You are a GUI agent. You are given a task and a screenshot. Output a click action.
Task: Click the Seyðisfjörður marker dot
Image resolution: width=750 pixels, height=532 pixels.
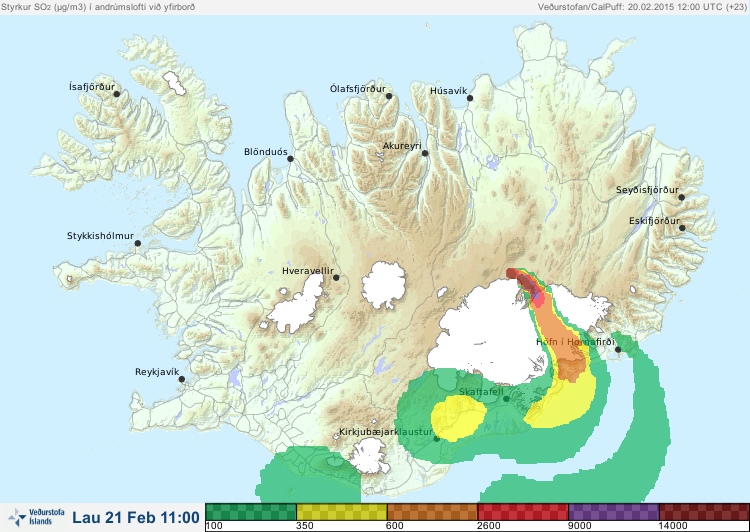pos(682,197)
